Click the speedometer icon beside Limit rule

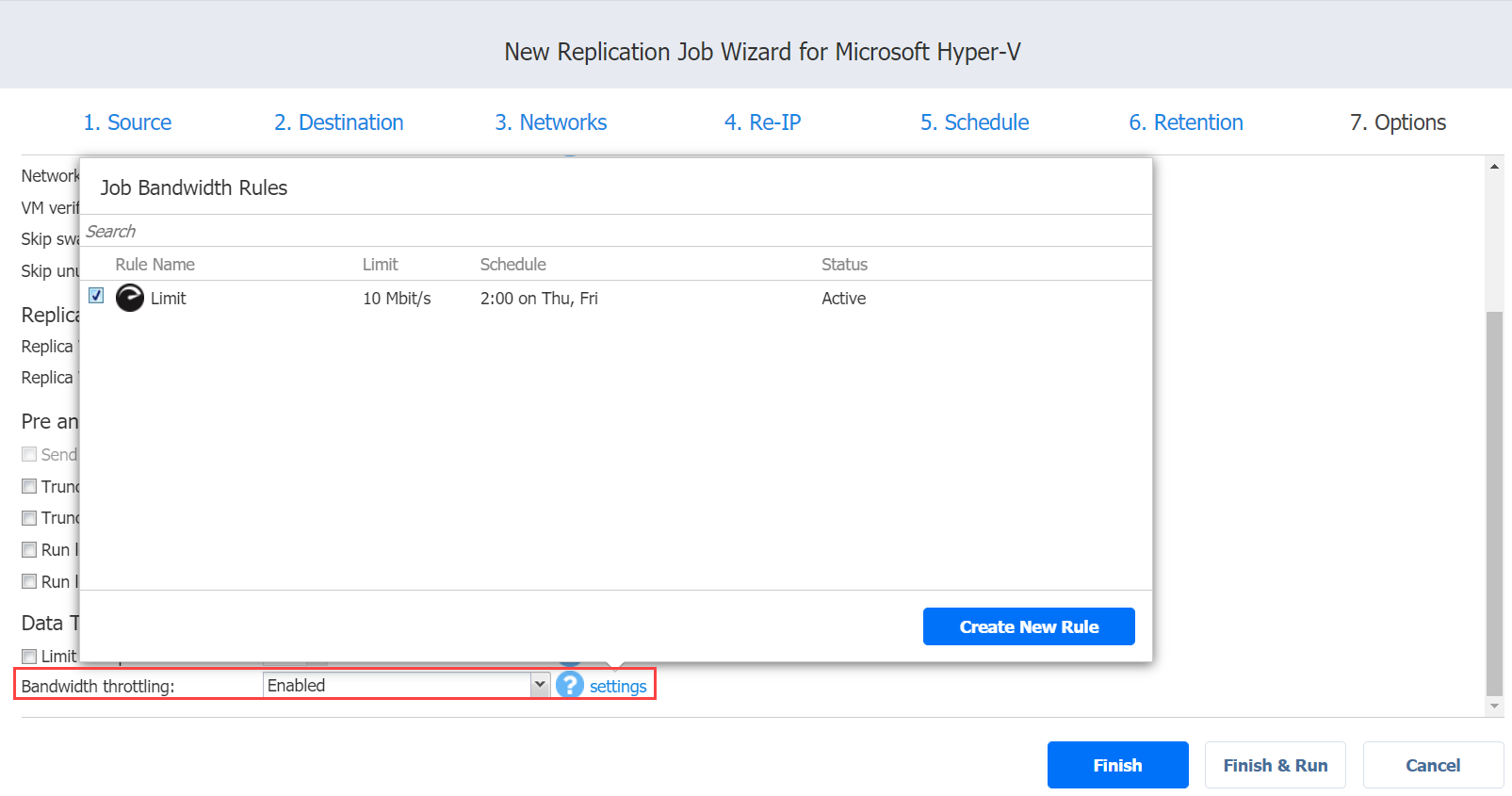(130, 298)
